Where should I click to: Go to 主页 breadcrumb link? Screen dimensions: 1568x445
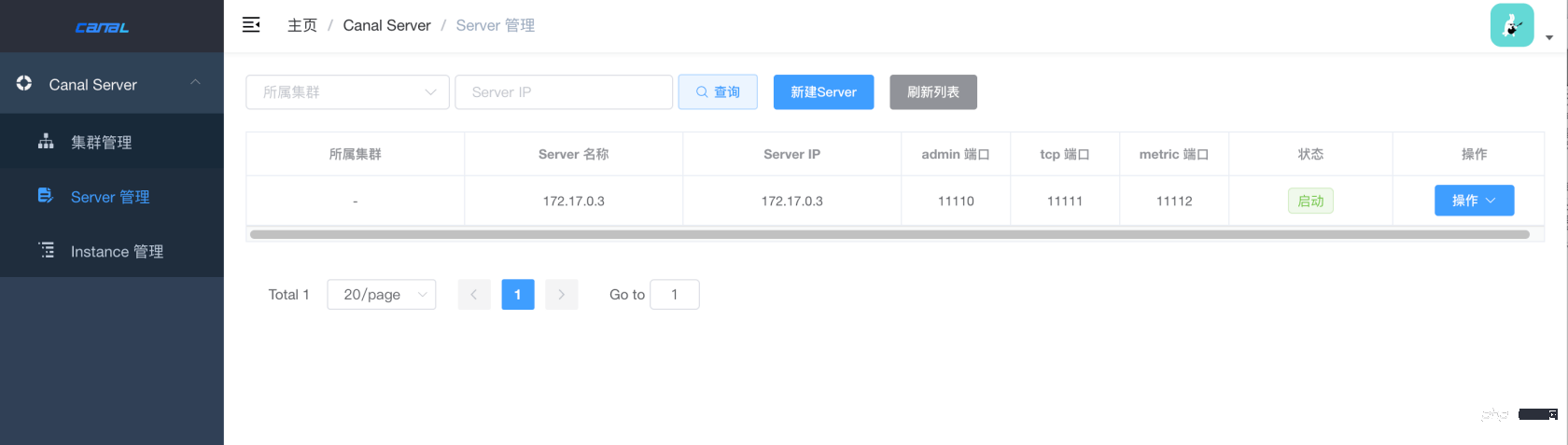click(302, 25)
